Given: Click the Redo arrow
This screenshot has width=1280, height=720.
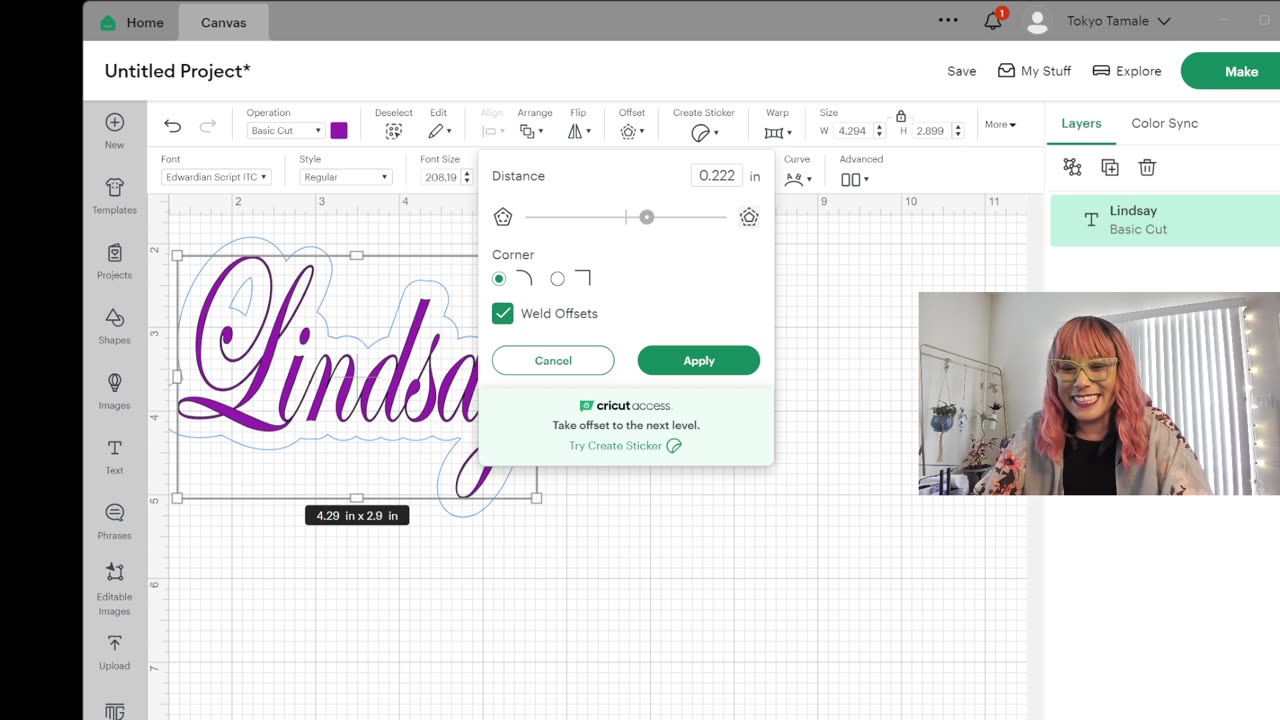Looking at the screenshot, I should click(x=207, y=125).
